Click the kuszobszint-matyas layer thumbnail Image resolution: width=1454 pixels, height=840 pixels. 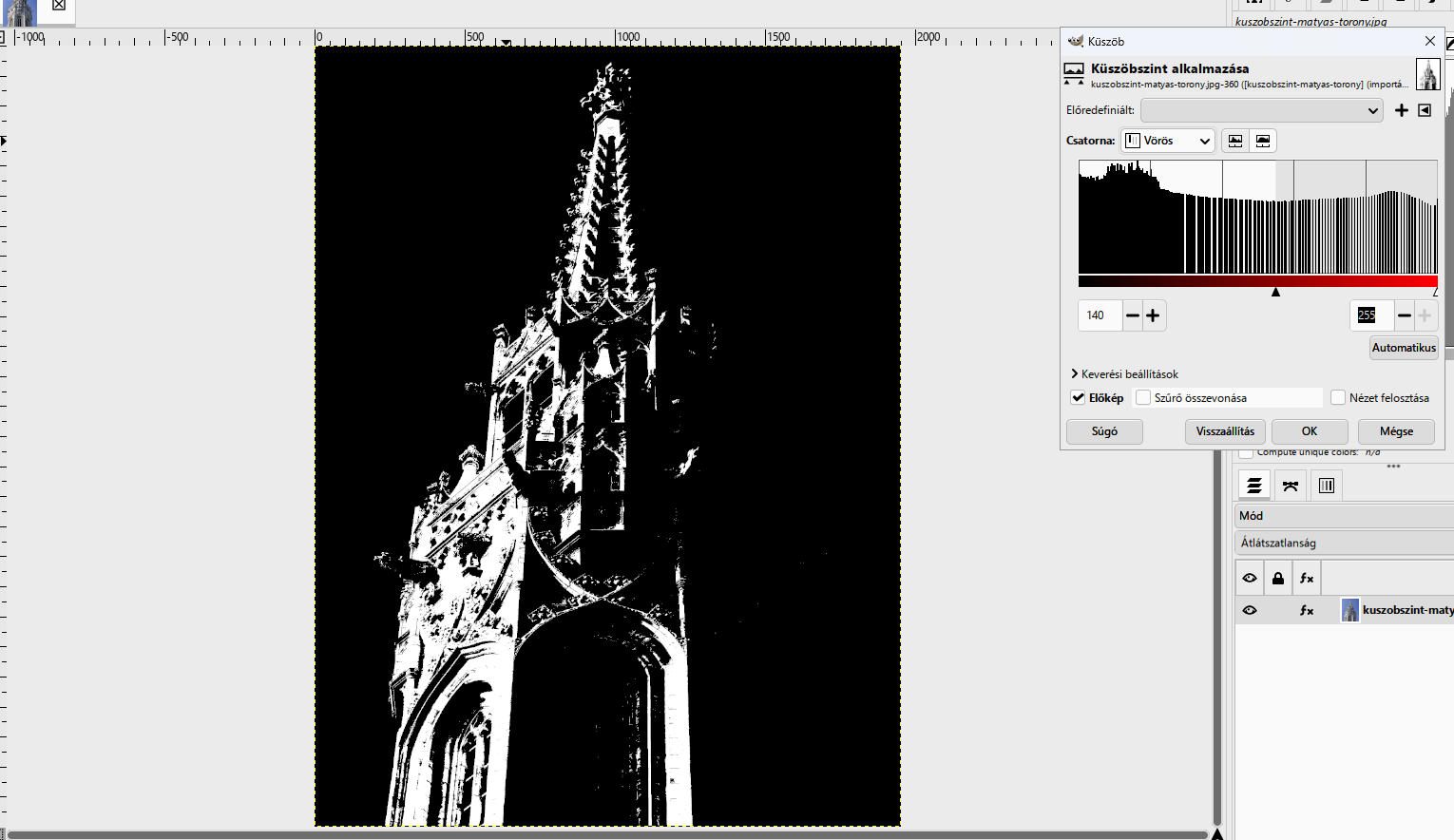point(1349,610)
